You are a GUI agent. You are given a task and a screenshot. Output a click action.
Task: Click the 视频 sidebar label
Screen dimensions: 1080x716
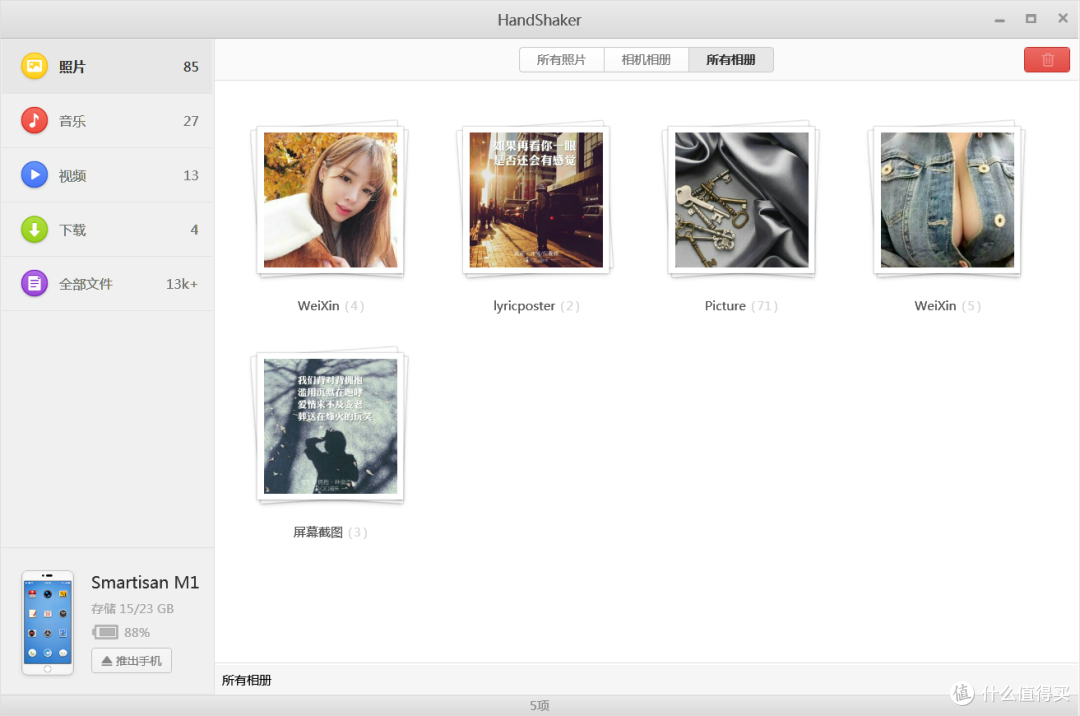[x=72, y=176]
